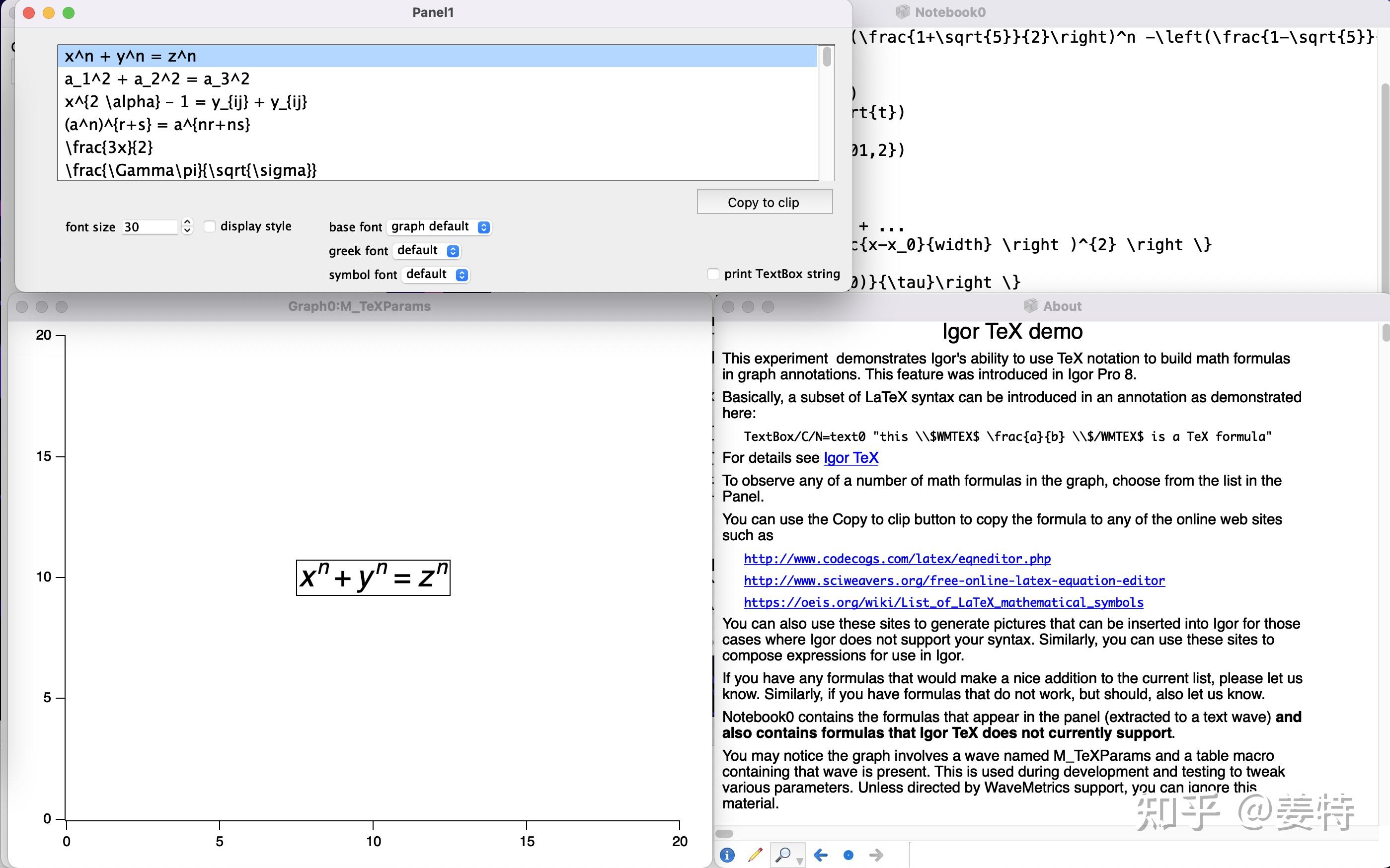This screenshot has width=1390, height=868.
Task: Open the base font dropdown
Action: (439, 227)
